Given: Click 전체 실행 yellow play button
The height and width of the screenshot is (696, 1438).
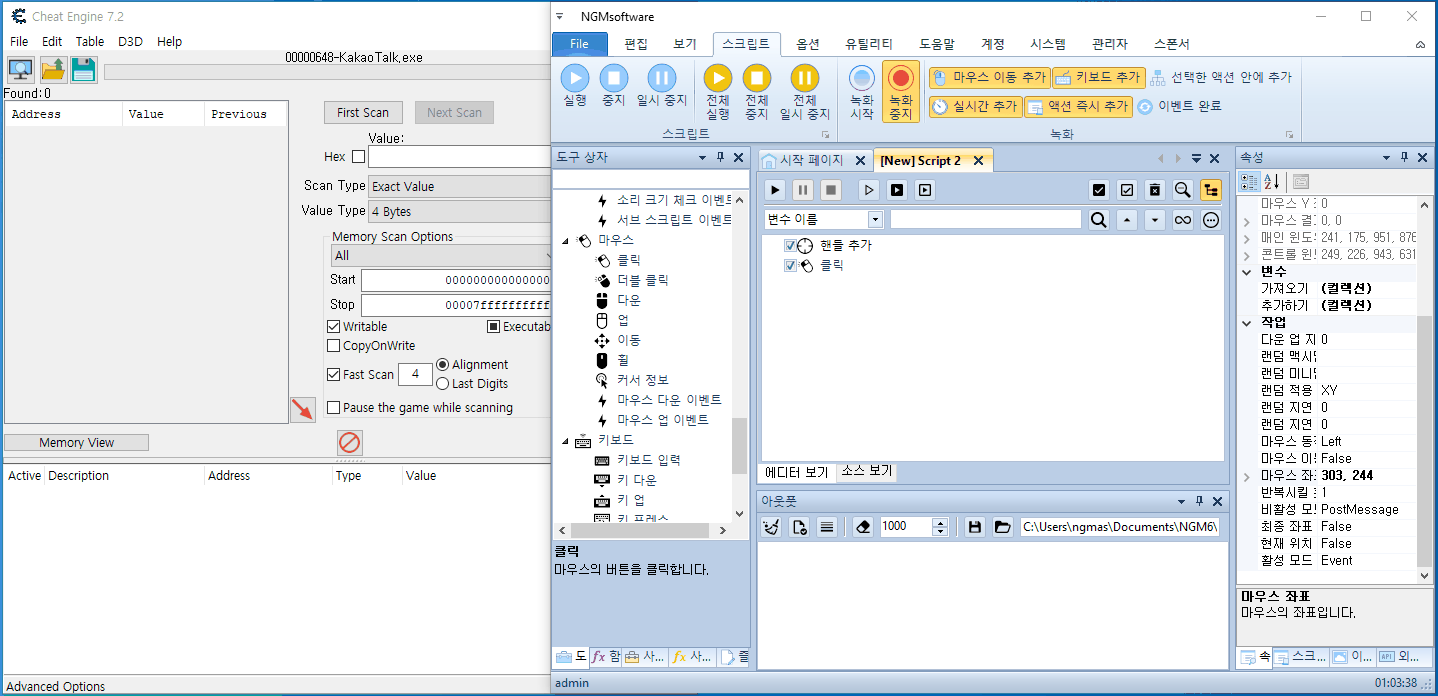Looking at the screenshot, I should click(x=718, y=92).
